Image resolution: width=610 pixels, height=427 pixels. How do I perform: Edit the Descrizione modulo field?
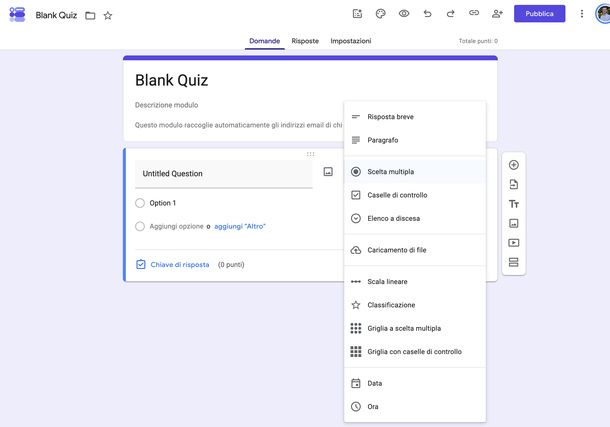click(167, 105)
